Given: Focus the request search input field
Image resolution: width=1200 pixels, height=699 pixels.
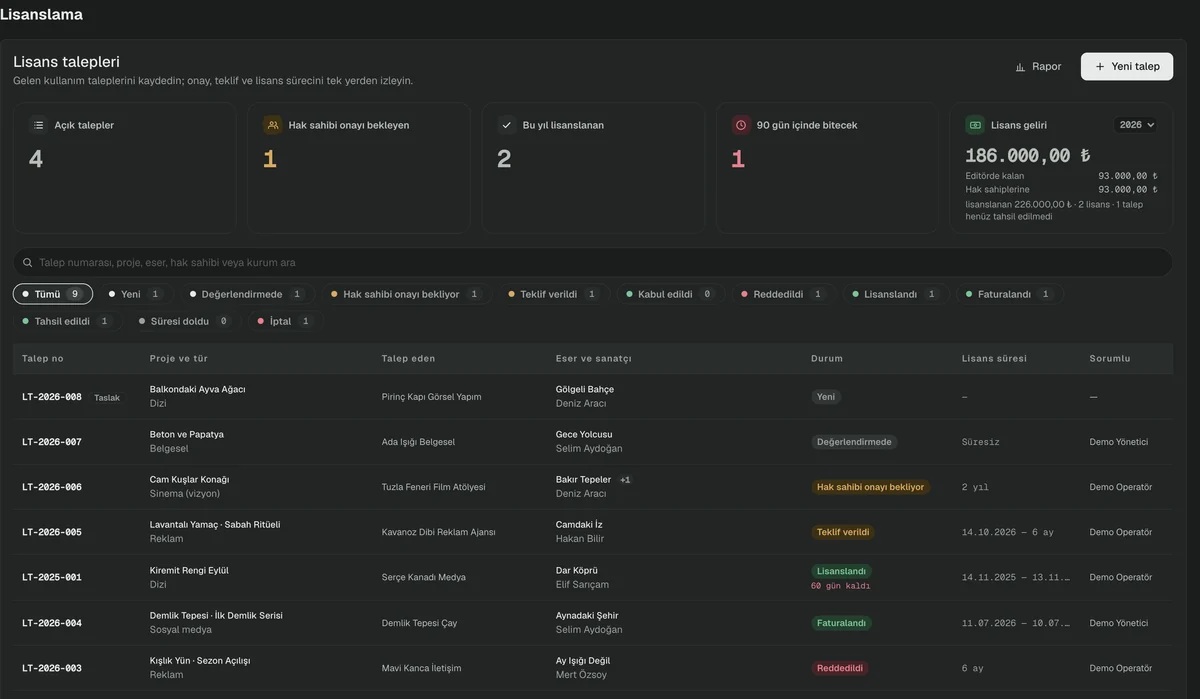Looking at the screenshot, I should (x=593, y=262).
